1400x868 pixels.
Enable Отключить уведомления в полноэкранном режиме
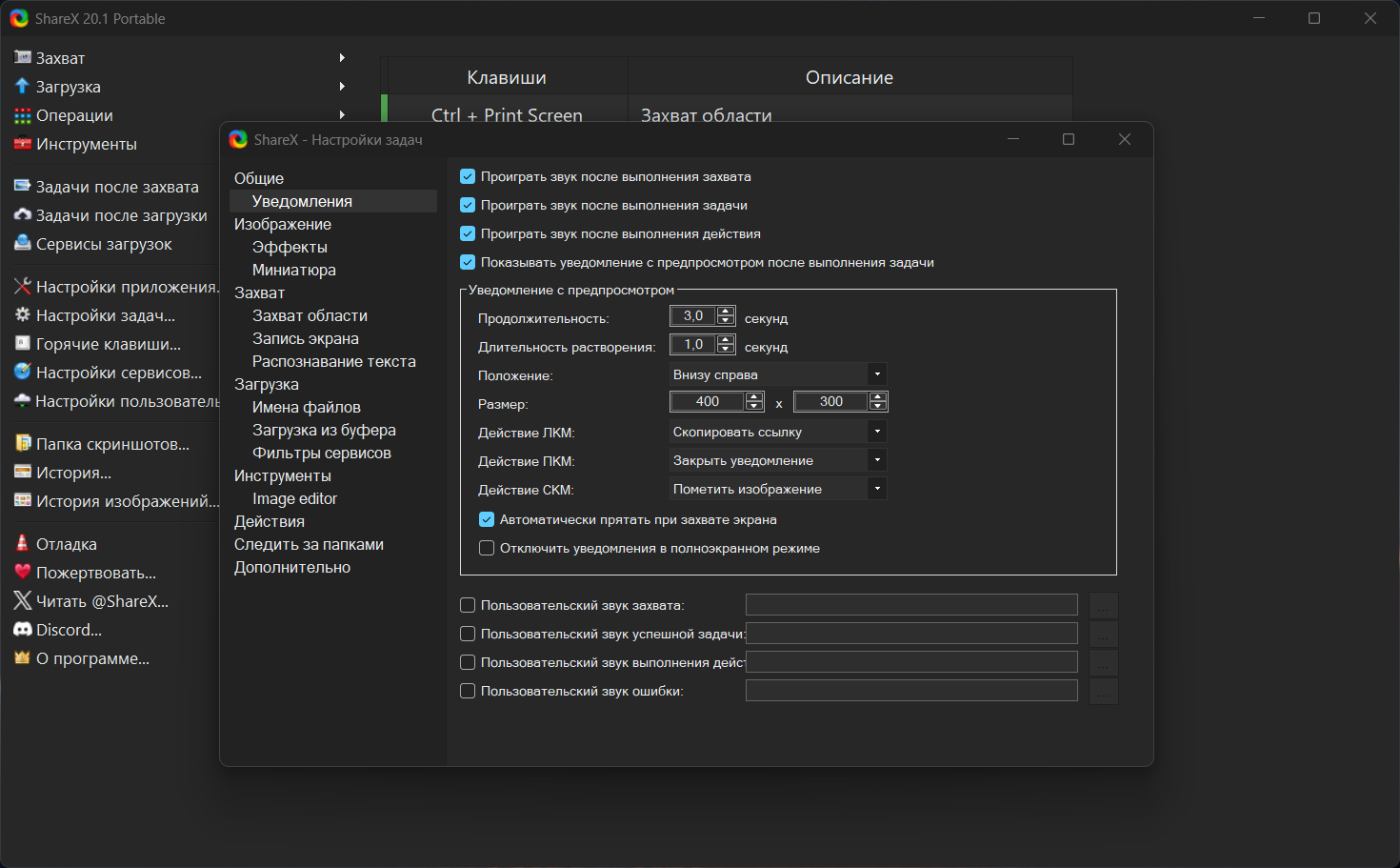[487, 548]
